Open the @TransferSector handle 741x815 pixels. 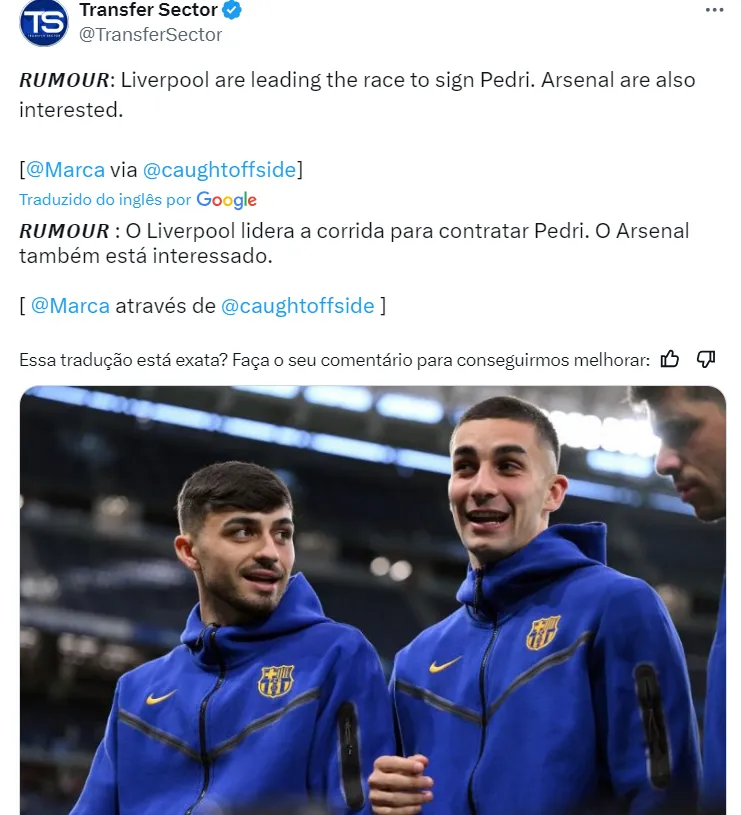[150, 35]
